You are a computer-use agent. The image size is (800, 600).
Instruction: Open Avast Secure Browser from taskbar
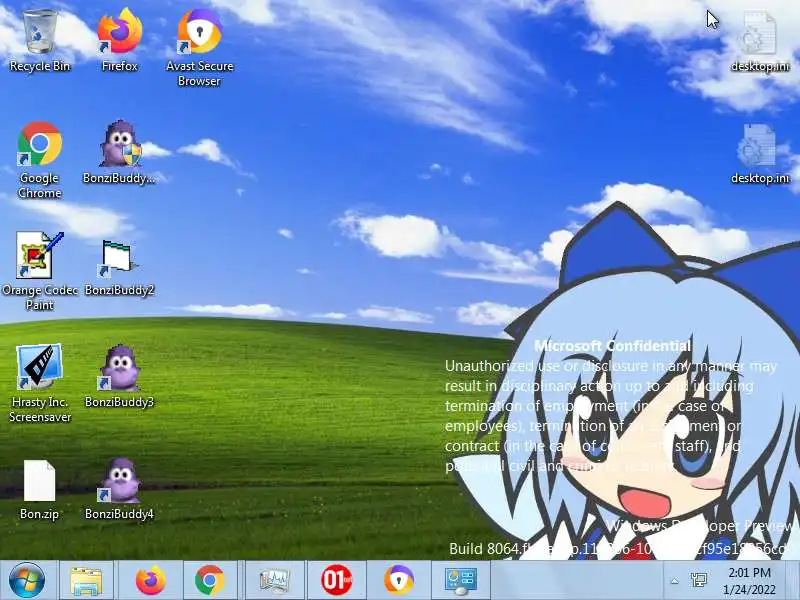tap(399, 581)
